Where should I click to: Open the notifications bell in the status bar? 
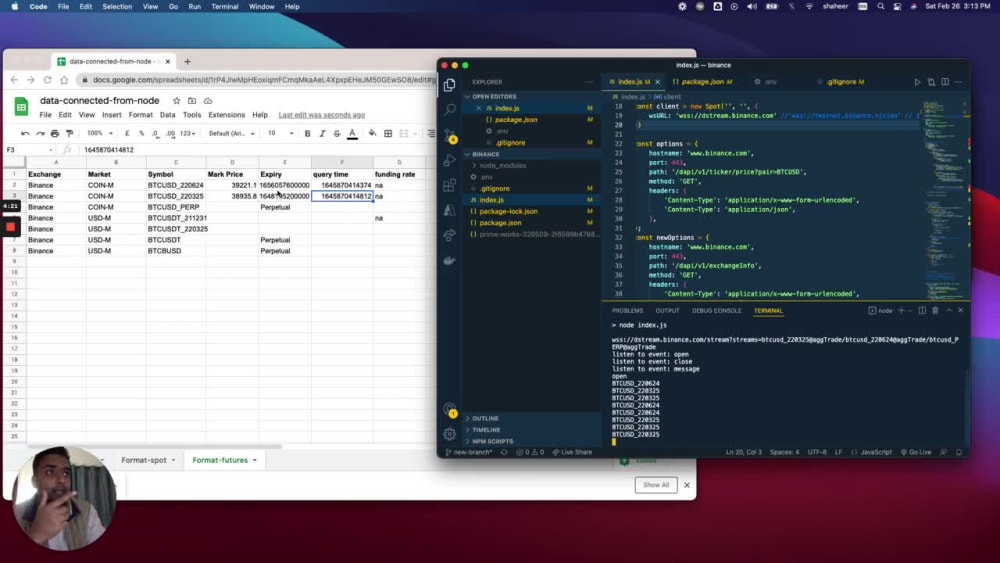959,452
